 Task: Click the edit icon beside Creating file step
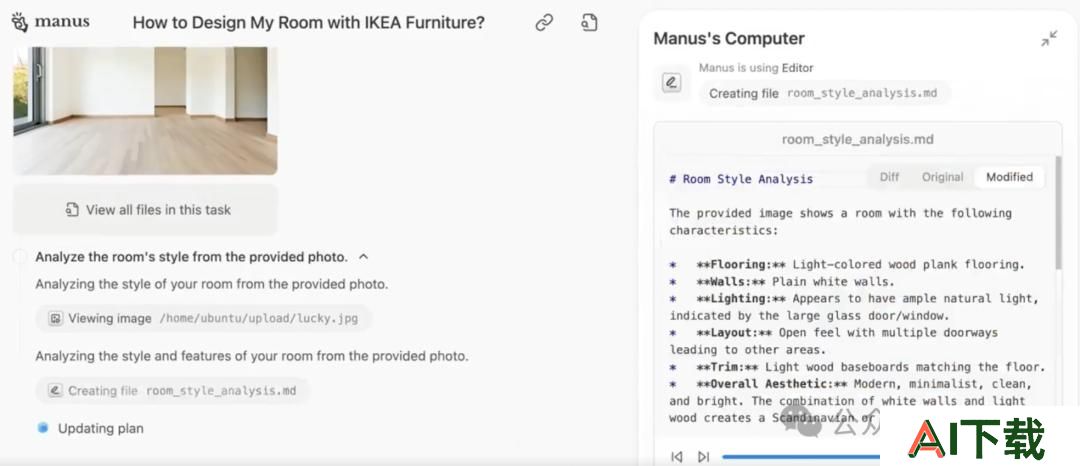(x=56, y=391)
